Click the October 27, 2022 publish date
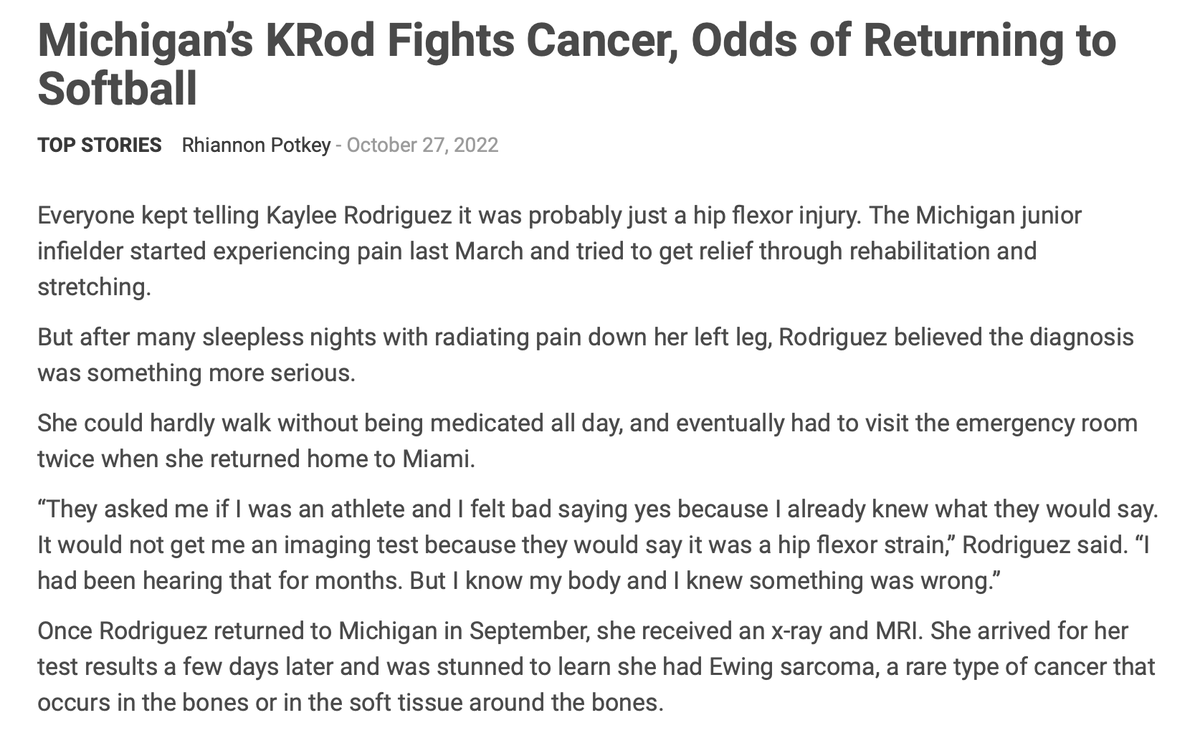Image resolution: width=1200 pixels, height=738 pixels. 422,145
